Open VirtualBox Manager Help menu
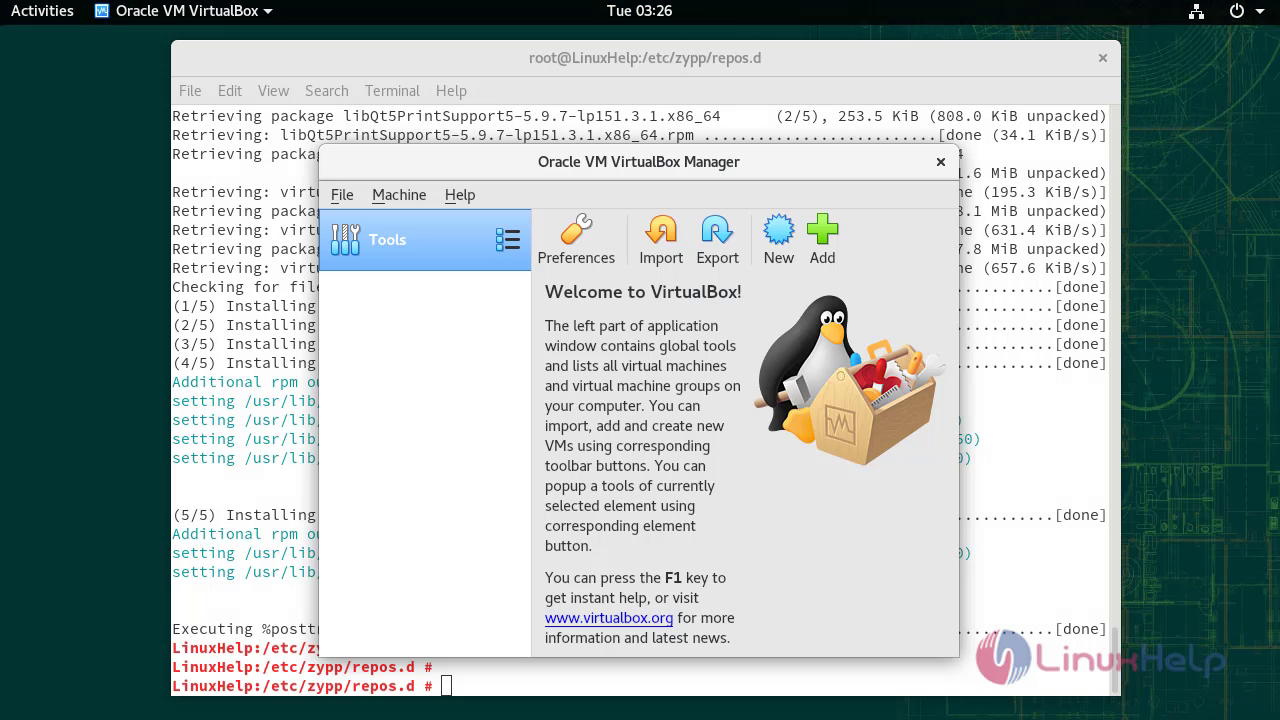The image size is (1280, 720). point(460,195)
